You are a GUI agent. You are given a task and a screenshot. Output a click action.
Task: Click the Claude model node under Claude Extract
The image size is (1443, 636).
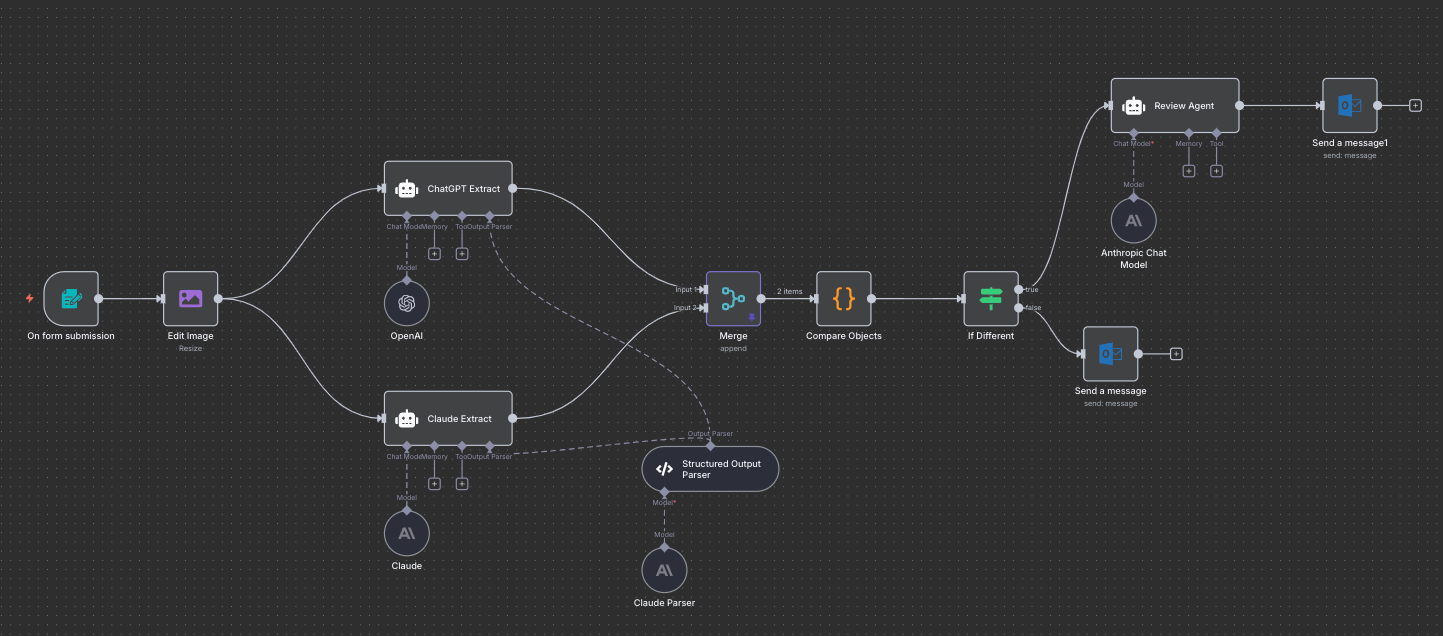pyautogui.click(x=406, y=534)
